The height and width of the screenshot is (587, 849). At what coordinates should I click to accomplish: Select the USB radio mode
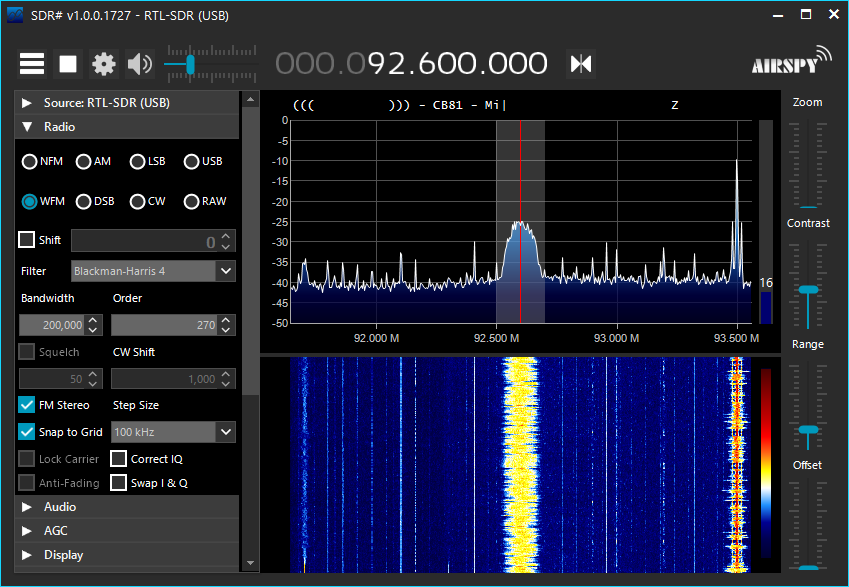192,161
